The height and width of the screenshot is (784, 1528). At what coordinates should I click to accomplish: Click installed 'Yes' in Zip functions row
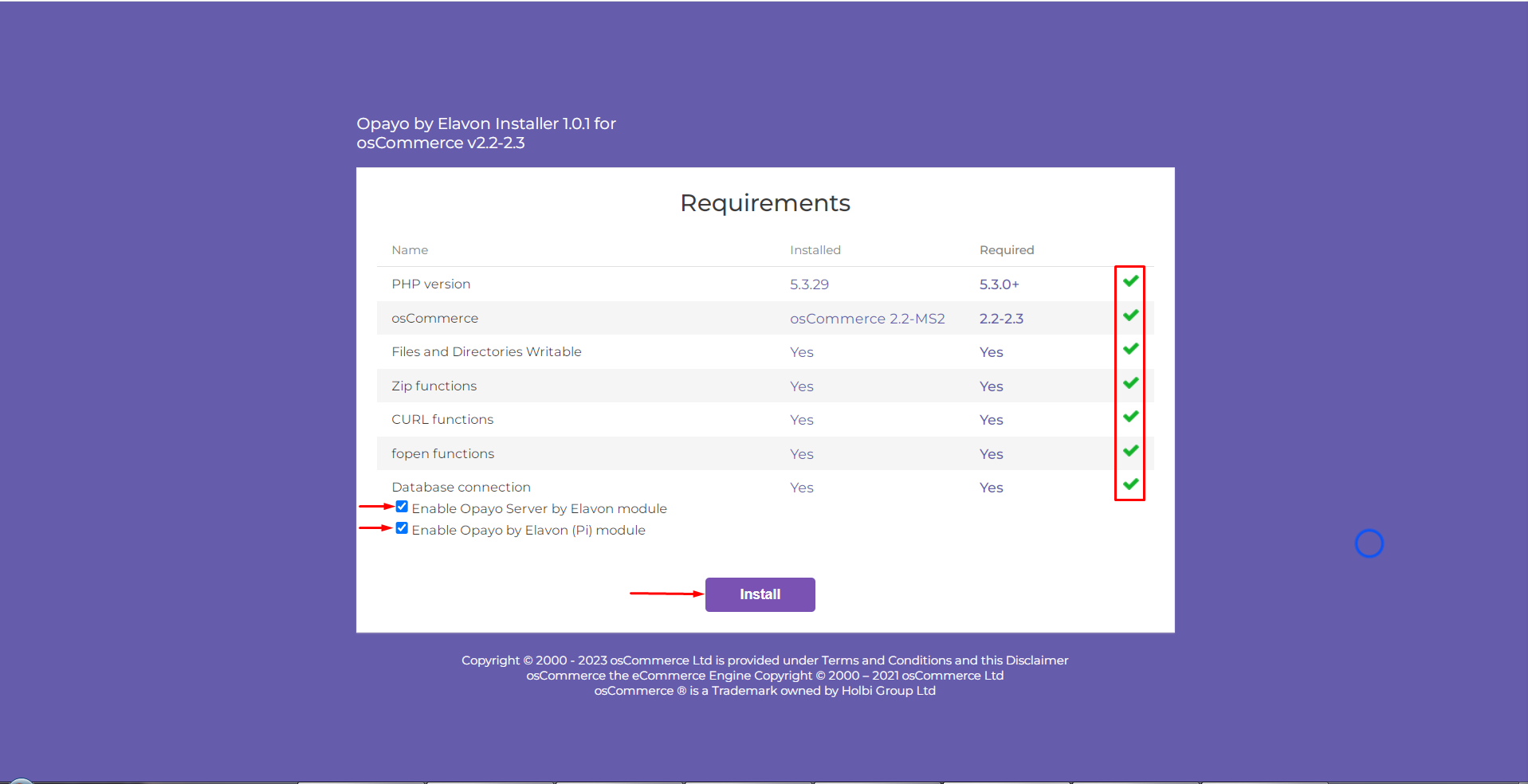click(802, 386)
